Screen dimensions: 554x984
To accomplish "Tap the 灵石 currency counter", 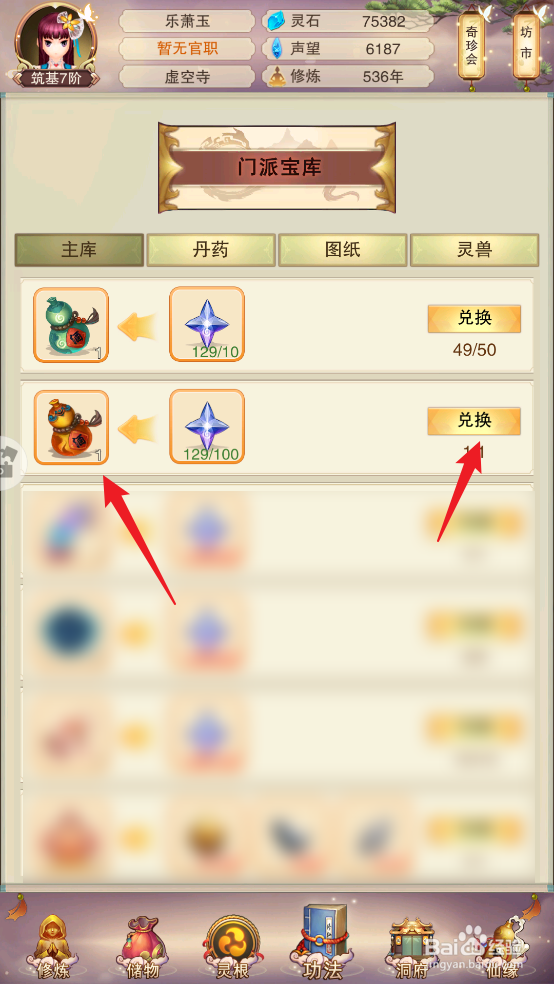I will click(x=348, y=21).
